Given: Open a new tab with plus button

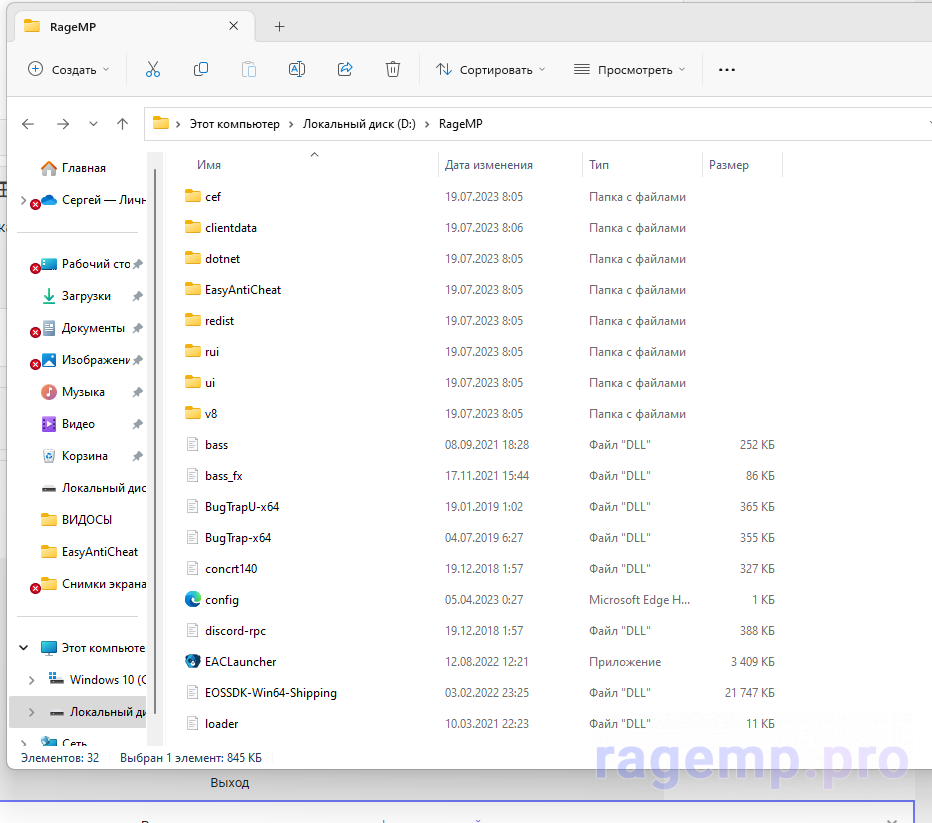Looking at the screenshot, I should pyautogui.click(x=279, y=26).
